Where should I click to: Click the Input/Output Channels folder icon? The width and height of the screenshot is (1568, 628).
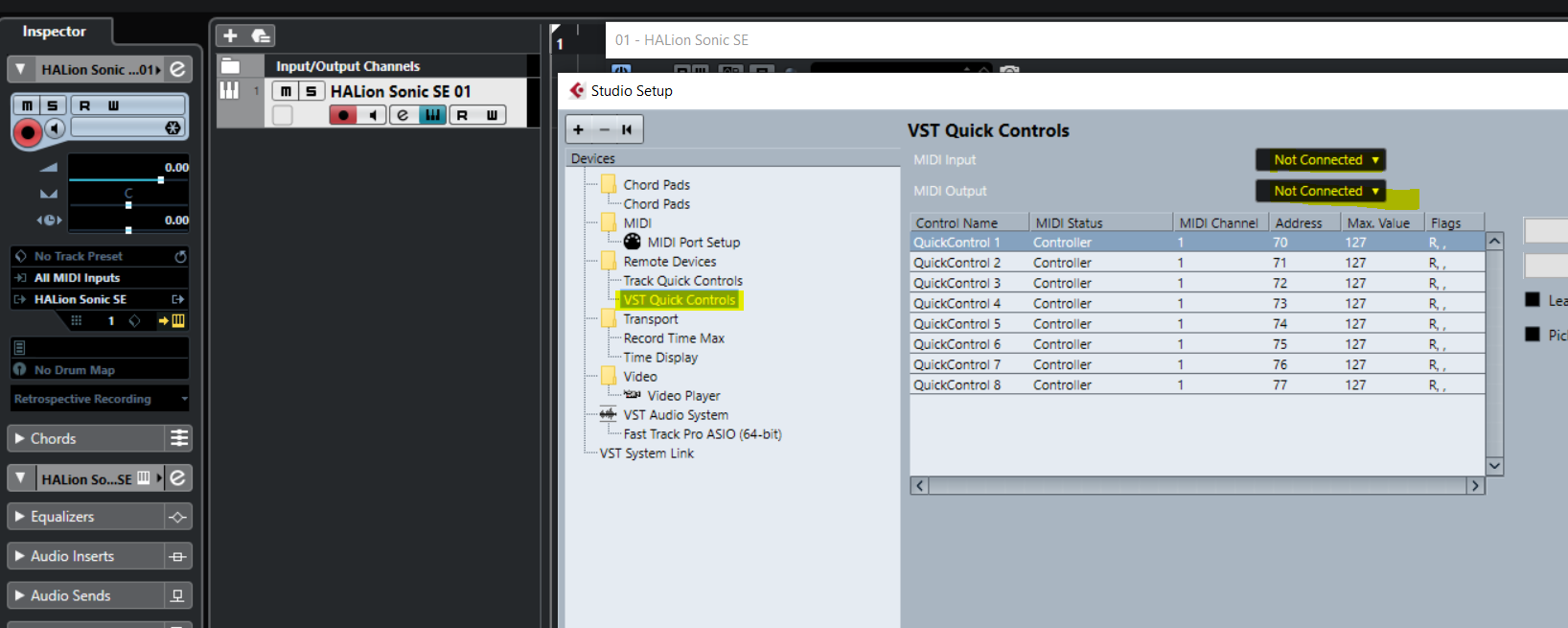point(230,66)
